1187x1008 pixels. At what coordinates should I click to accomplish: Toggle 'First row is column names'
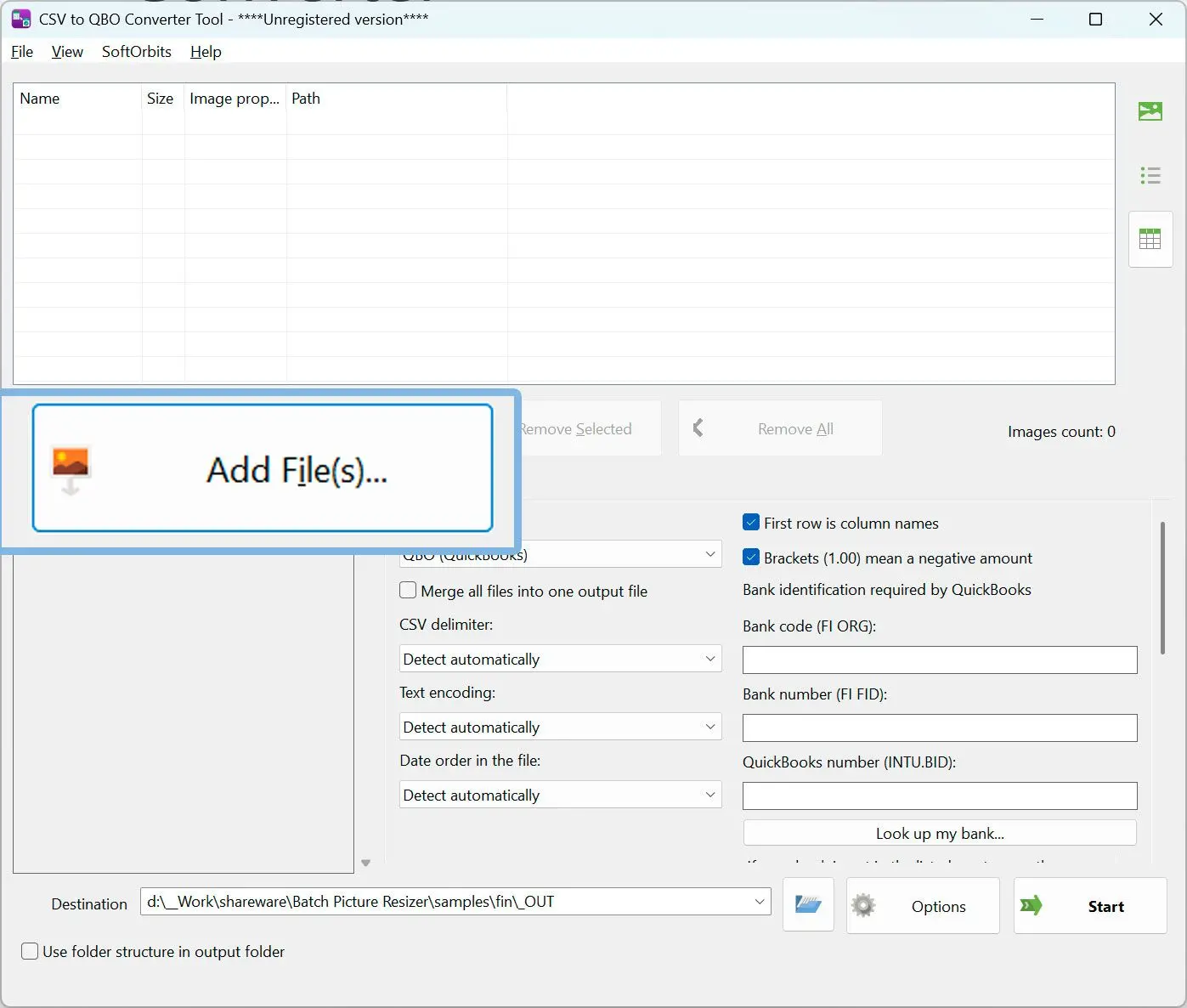click(751, 523)
